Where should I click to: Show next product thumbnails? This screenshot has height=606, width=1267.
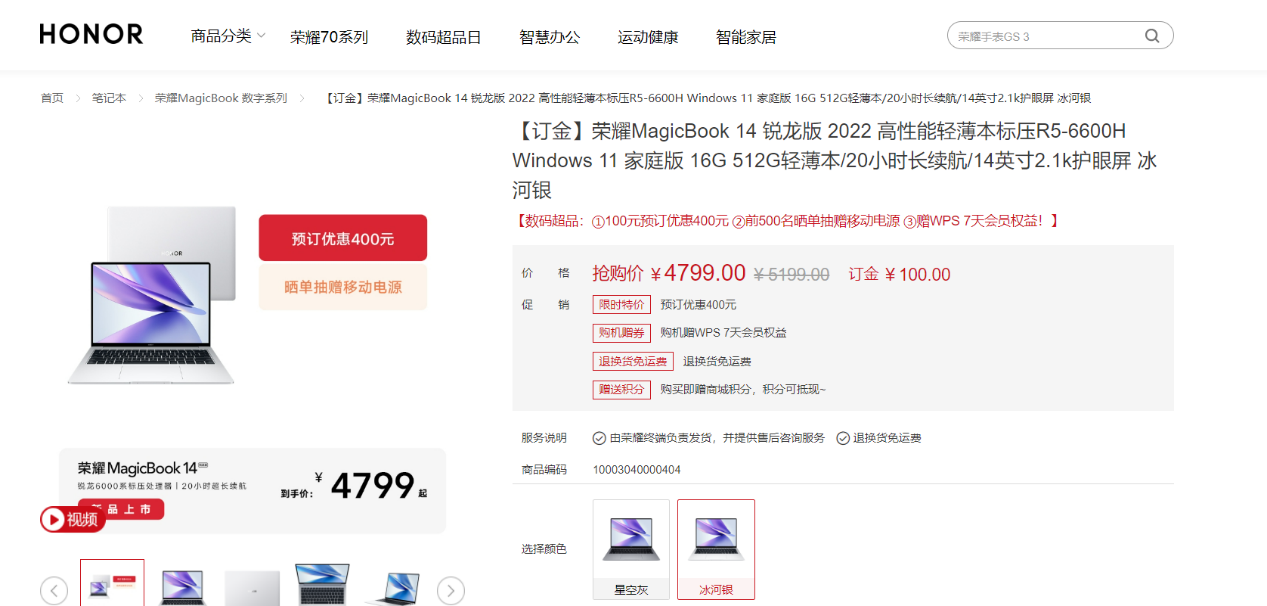(451, 590)
